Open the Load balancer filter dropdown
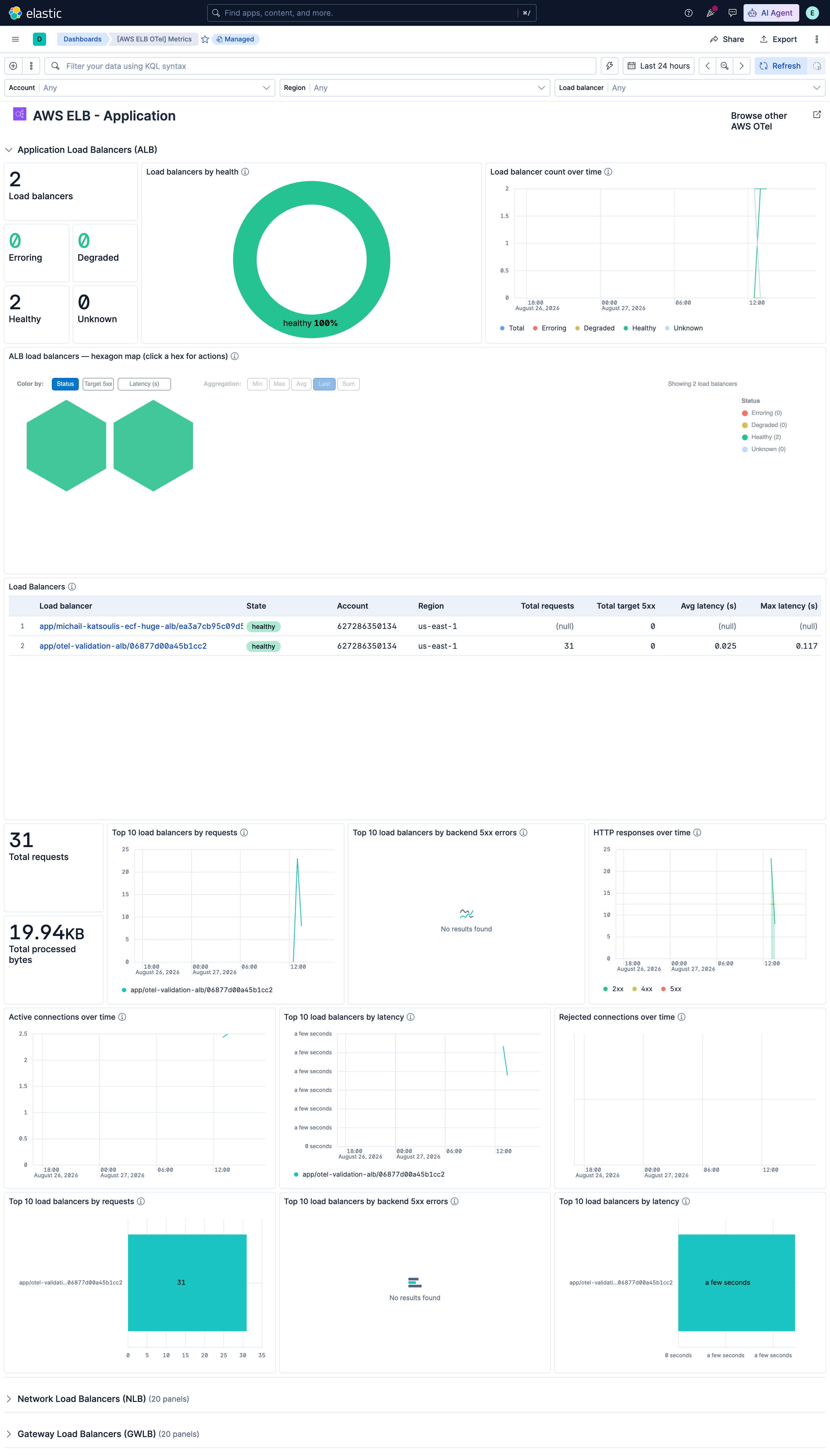Viewport: 830px width, 1456px height. (x=690, y=88)
